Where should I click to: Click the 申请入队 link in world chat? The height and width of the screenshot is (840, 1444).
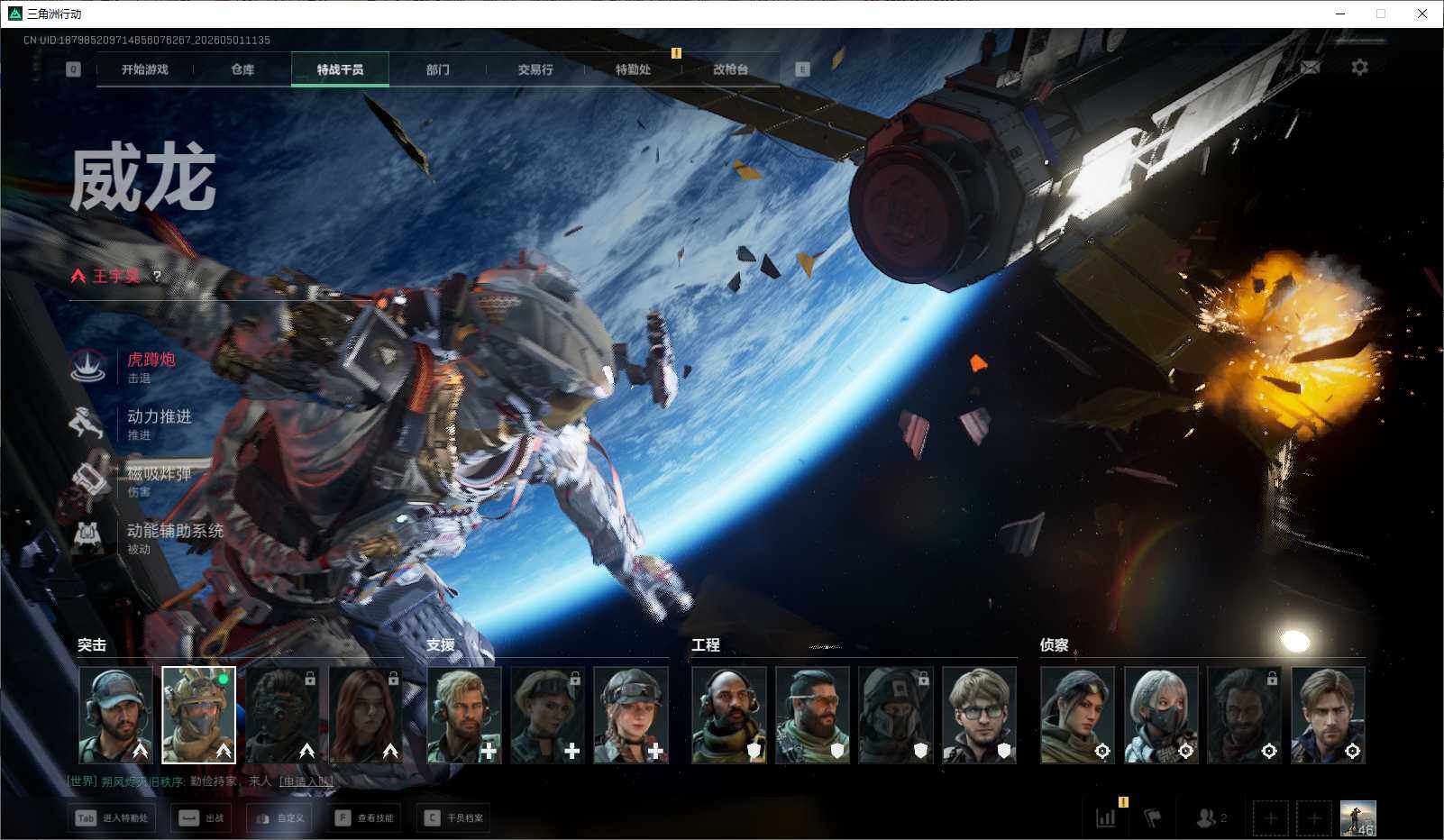point(306,781)
